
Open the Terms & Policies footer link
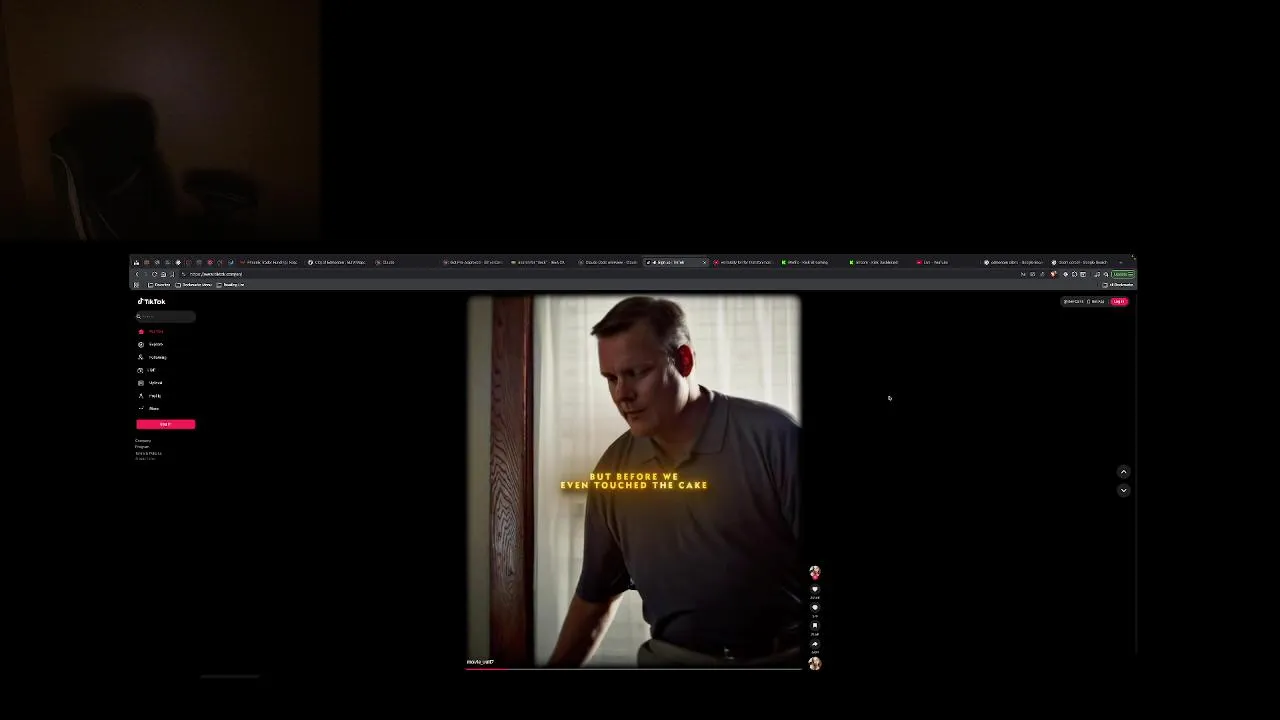(148, 453)
